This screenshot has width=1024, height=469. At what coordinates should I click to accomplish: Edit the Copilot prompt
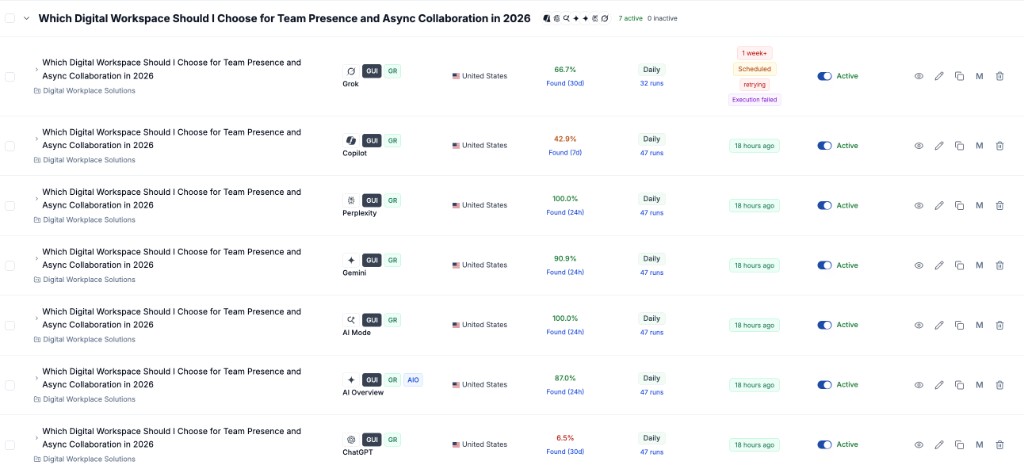[x=938, y=146]
